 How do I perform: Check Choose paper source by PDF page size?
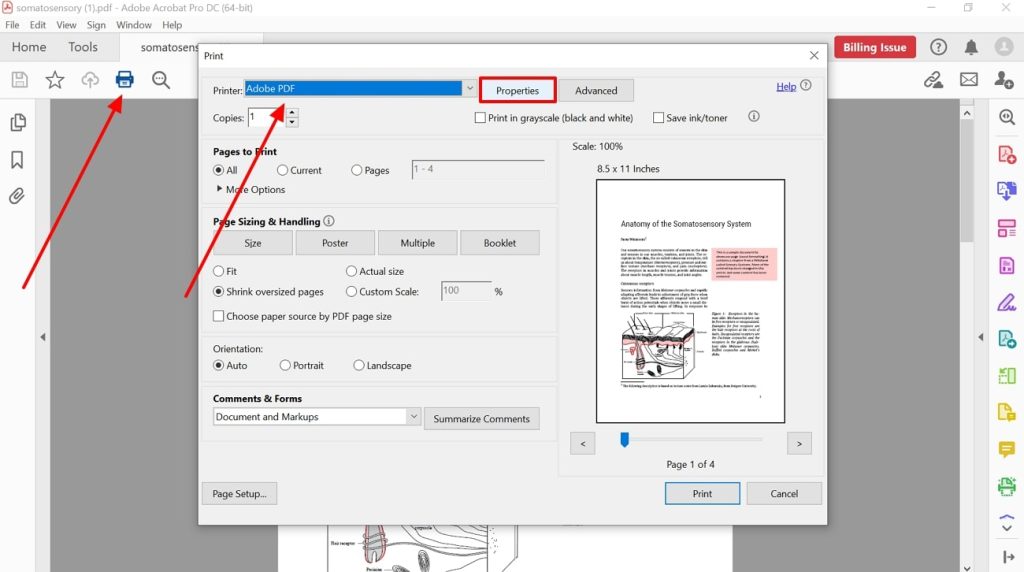point(219,316)
